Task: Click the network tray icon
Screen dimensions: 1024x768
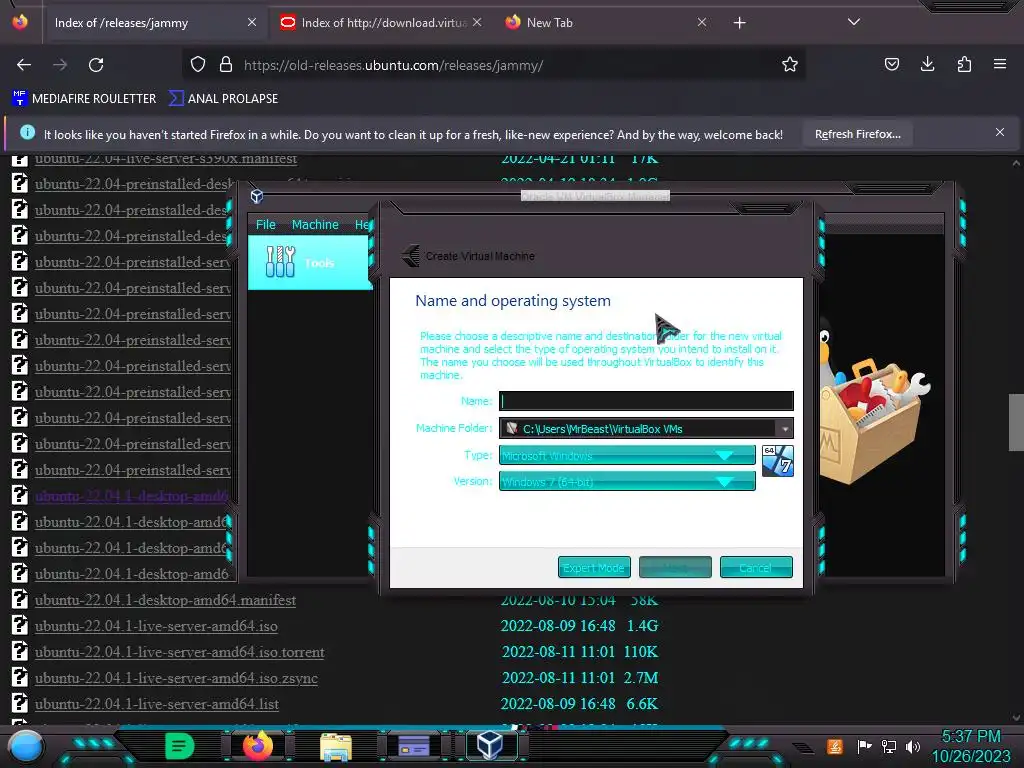Action: (888, 746)
